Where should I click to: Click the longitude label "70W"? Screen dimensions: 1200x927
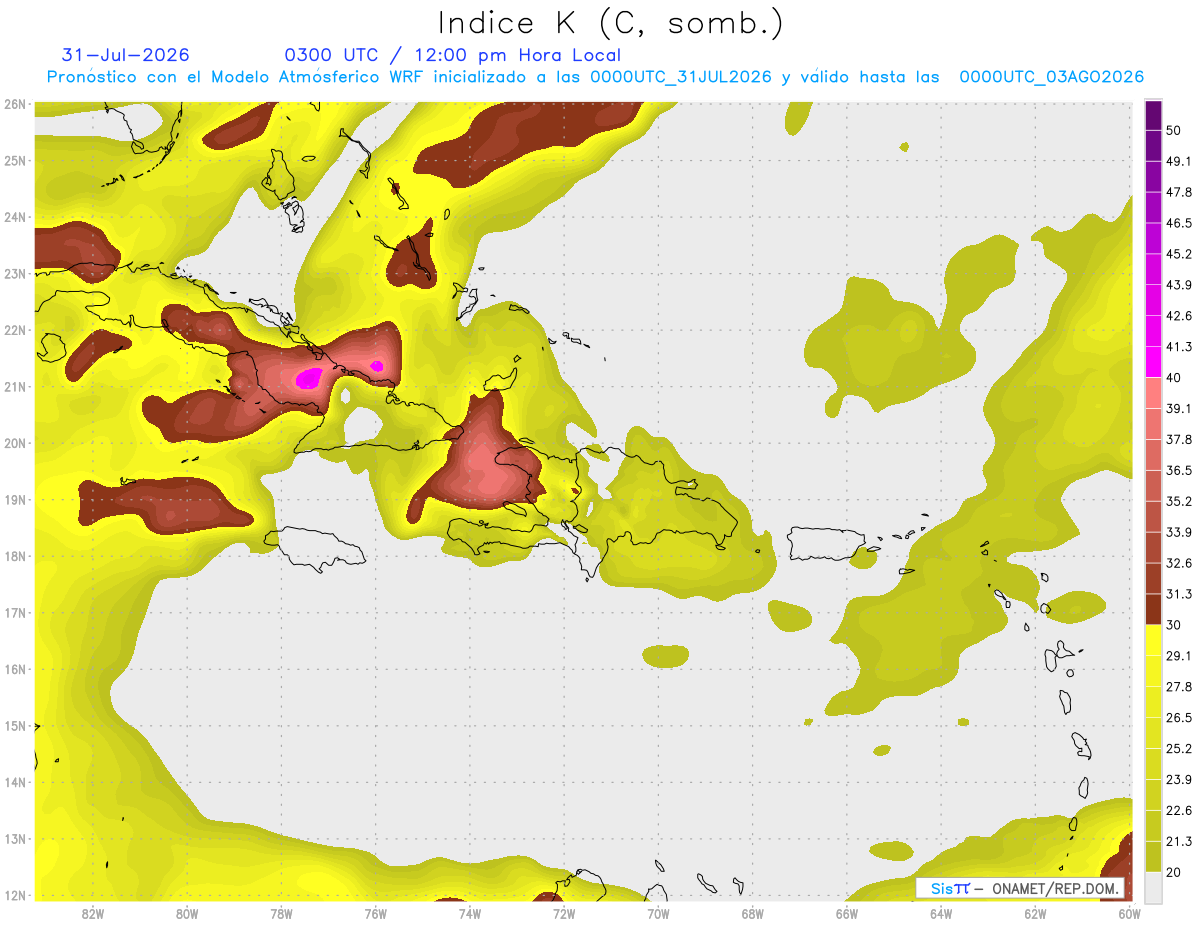(x=658, y=914)
